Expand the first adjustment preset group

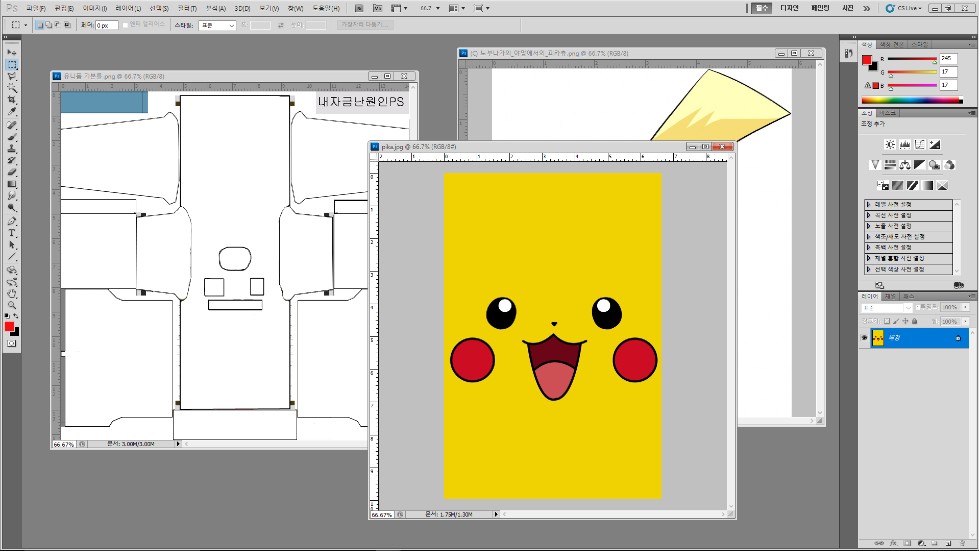(x=868, y=204)
